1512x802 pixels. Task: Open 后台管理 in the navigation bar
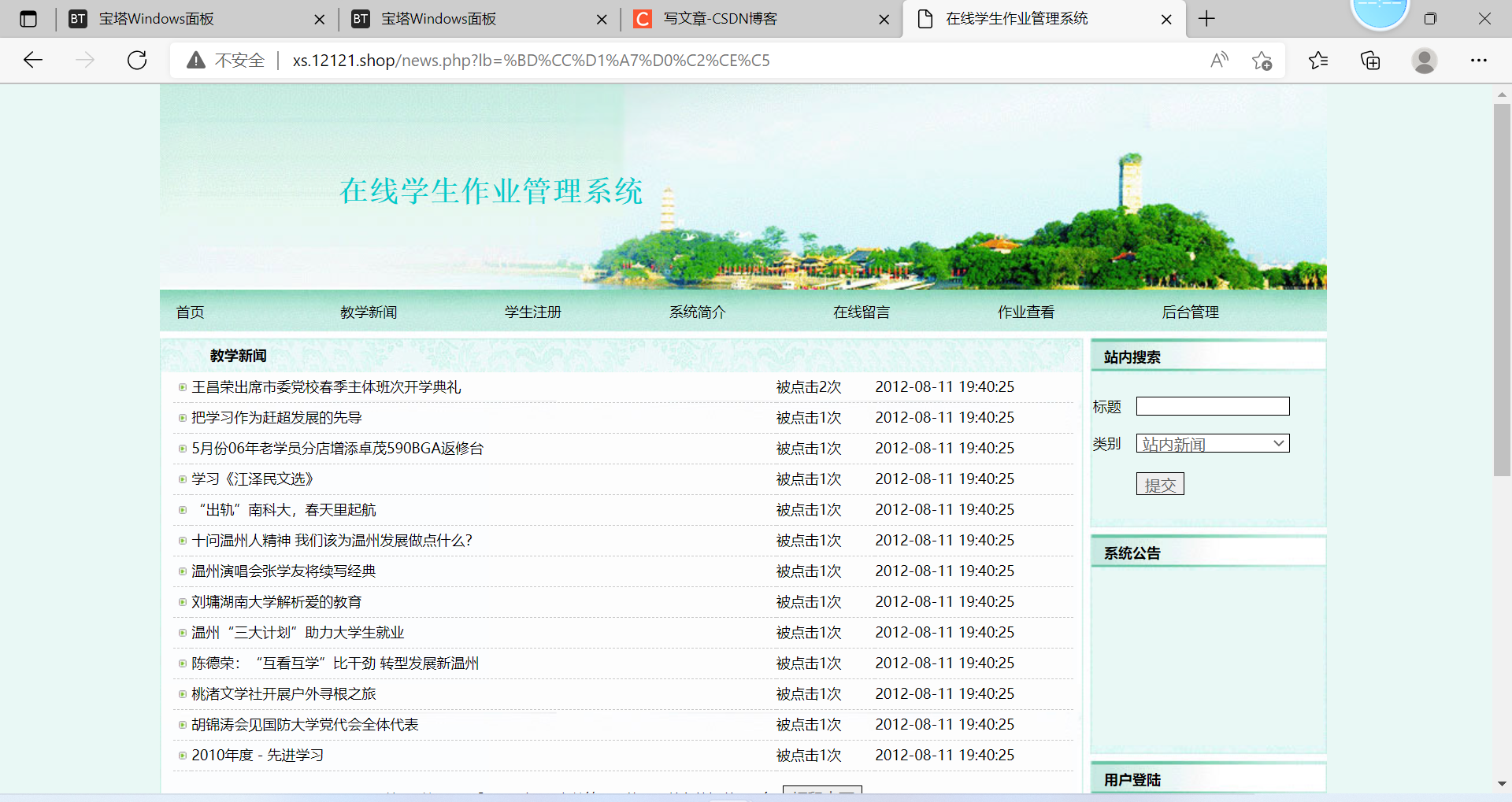pos(1191,312)
